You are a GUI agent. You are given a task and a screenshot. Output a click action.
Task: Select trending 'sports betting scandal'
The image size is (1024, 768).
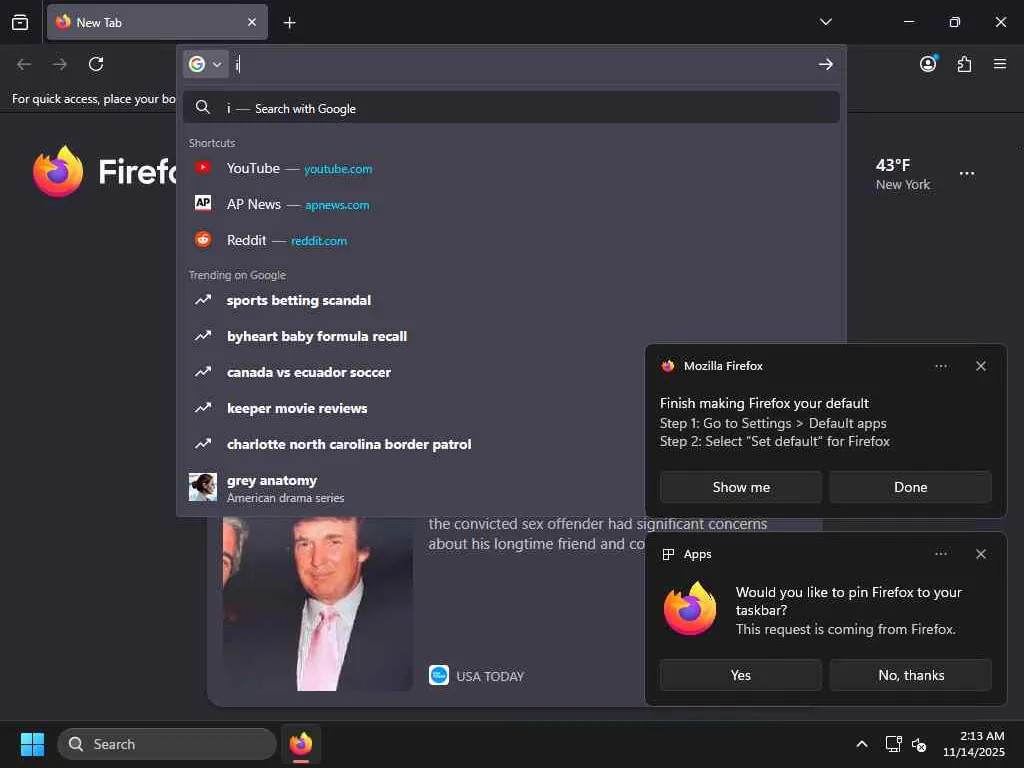point(511,300)
